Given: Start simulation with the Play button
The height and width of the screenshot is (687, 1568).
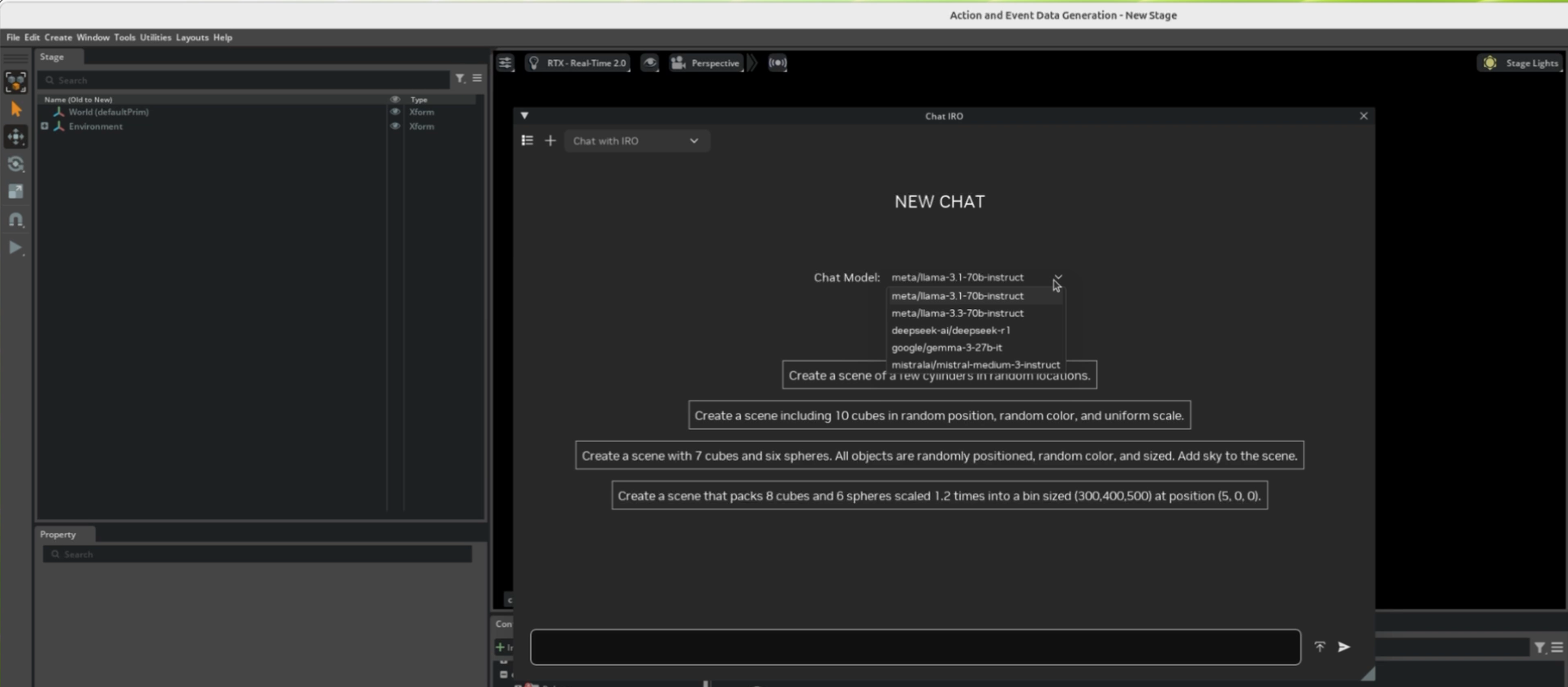Looking at the screenshot, I should 15,247.
